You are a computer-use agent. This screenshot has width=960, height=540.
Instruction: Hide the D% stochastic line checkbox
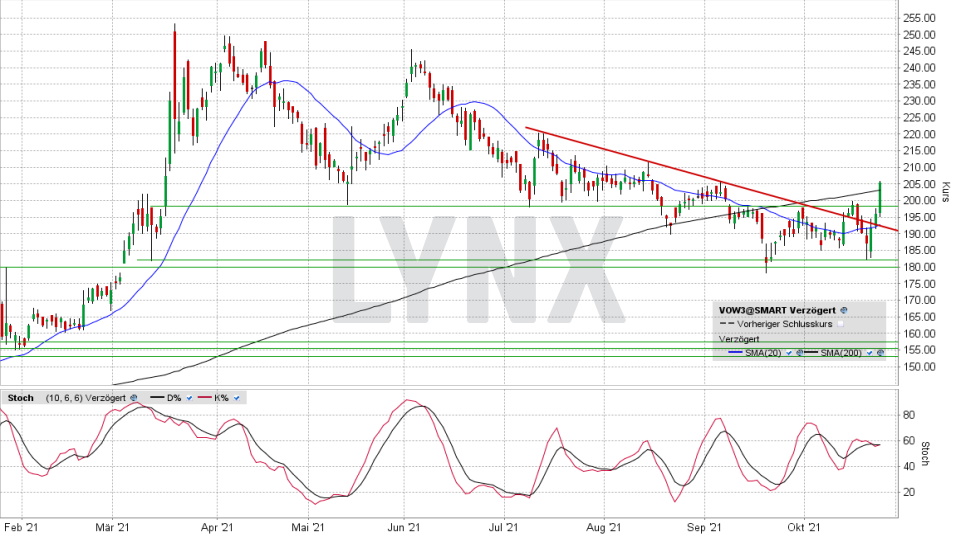pyautogui.click(x=190, y=397)
